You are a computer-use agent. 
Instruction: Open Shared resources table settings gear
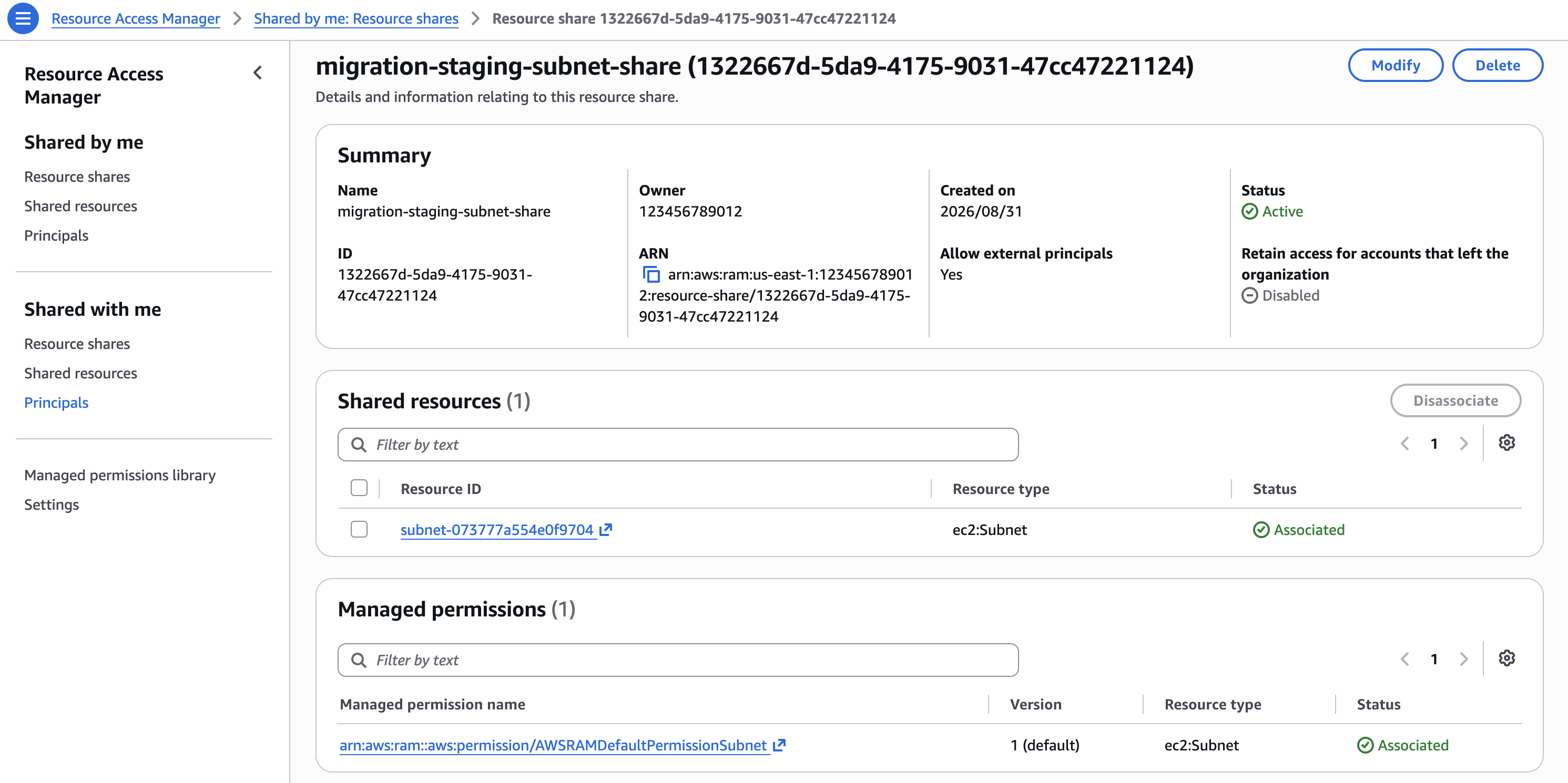(1506, 443)
